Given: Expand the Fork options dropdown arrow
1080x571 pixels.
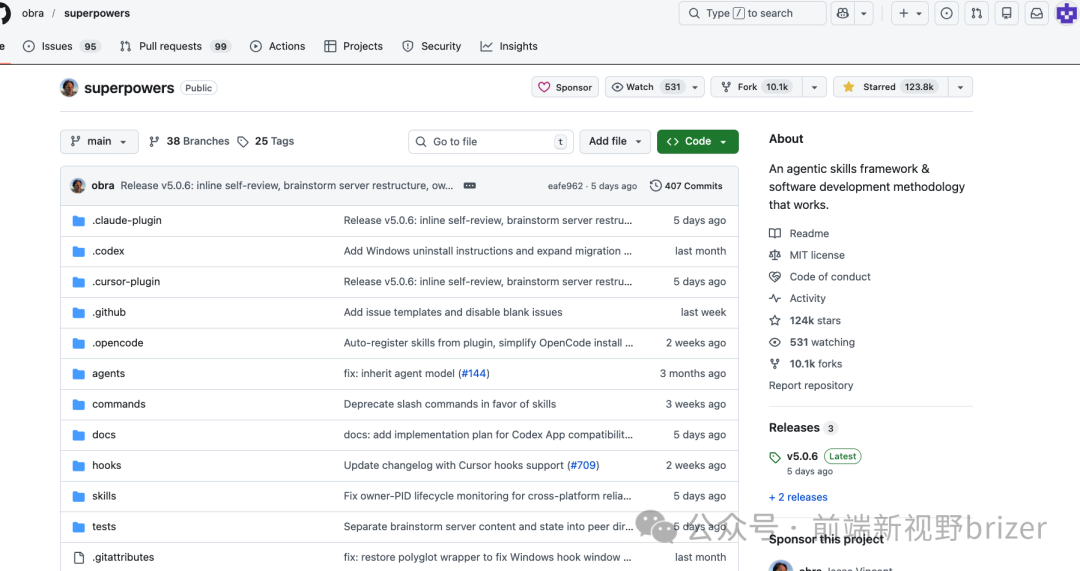Looking at the screenshot, I should 814,87.
